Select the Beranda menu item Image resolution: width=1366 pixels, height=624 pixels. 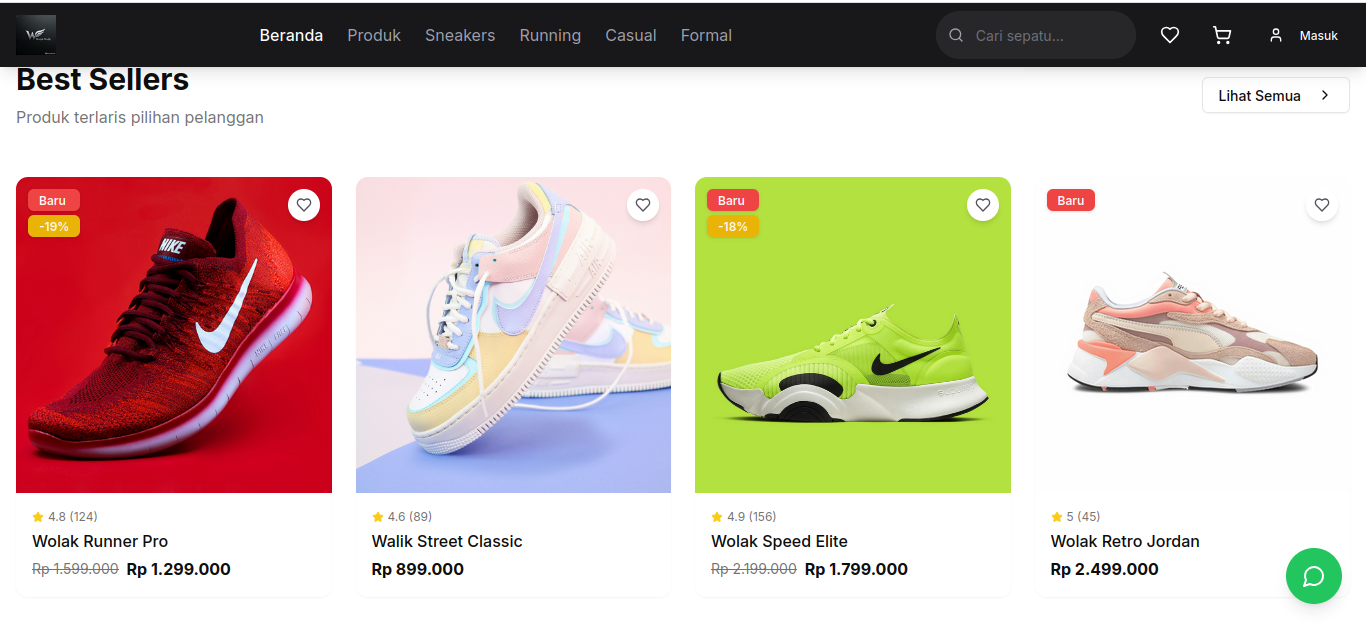tap(291, 35)
